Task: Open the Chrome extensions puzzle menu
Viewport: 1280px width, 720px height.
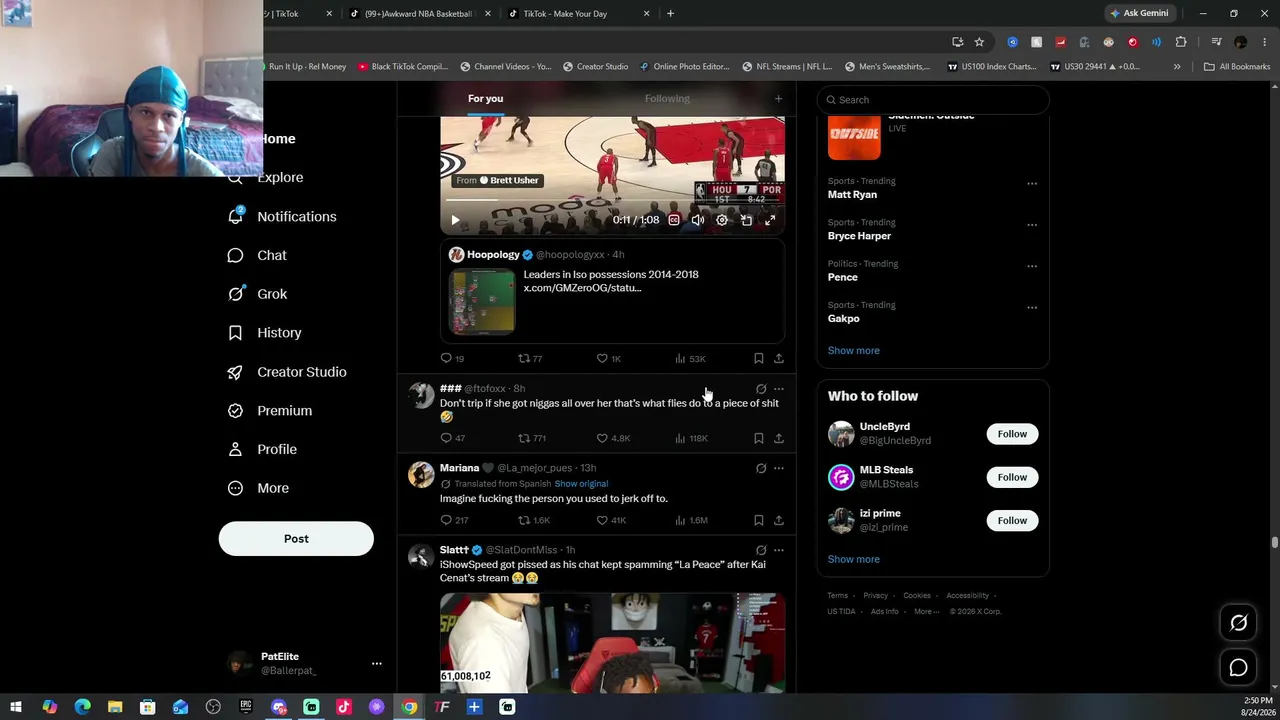Action: click(1181, 42)
